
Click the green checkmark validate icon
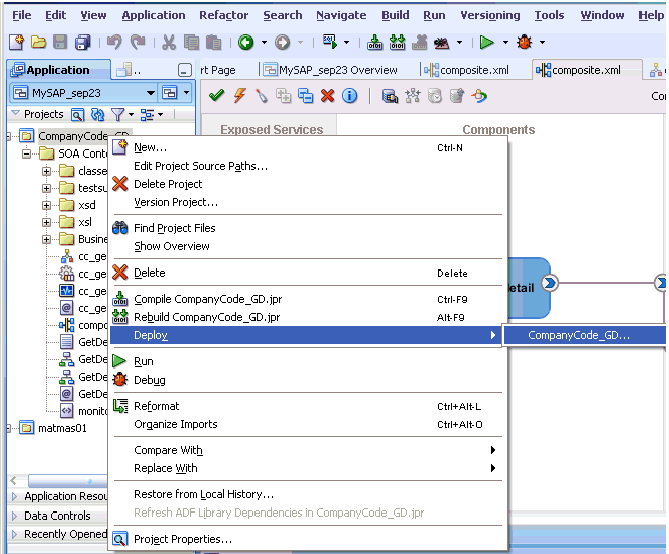(217, 96)
